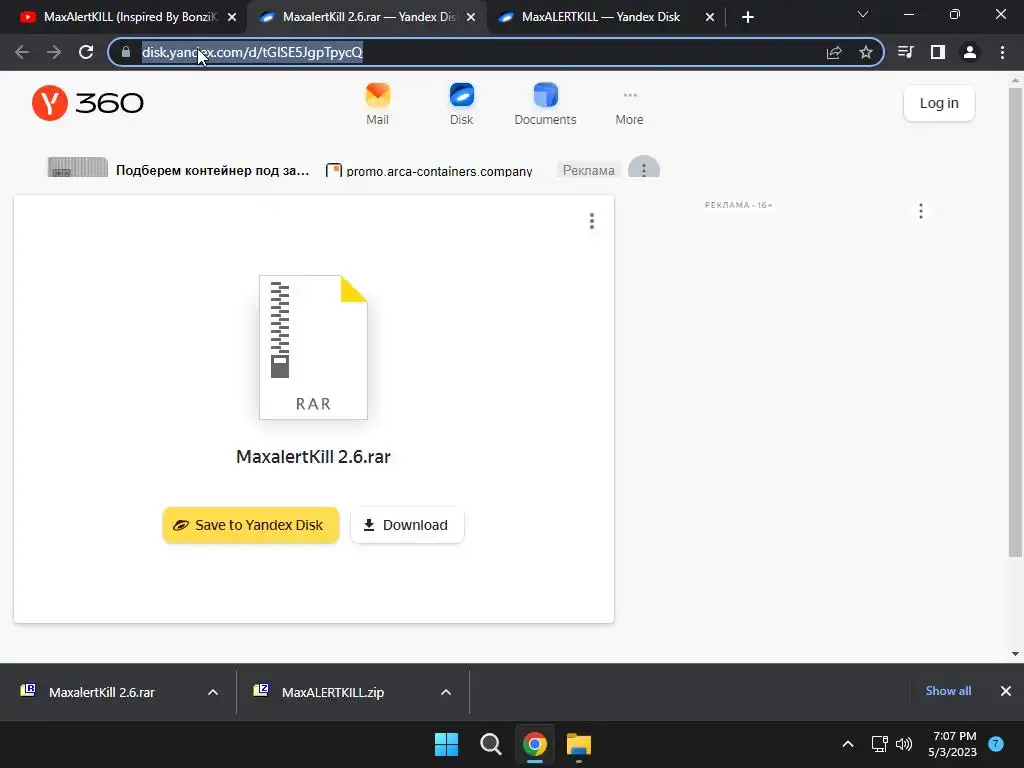Click Show all downloads link

948,691
